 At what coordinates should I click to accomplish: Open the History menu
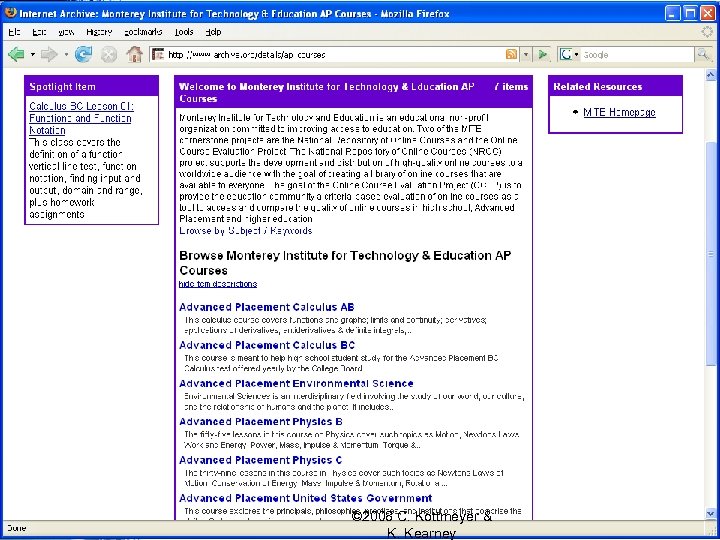99,32
